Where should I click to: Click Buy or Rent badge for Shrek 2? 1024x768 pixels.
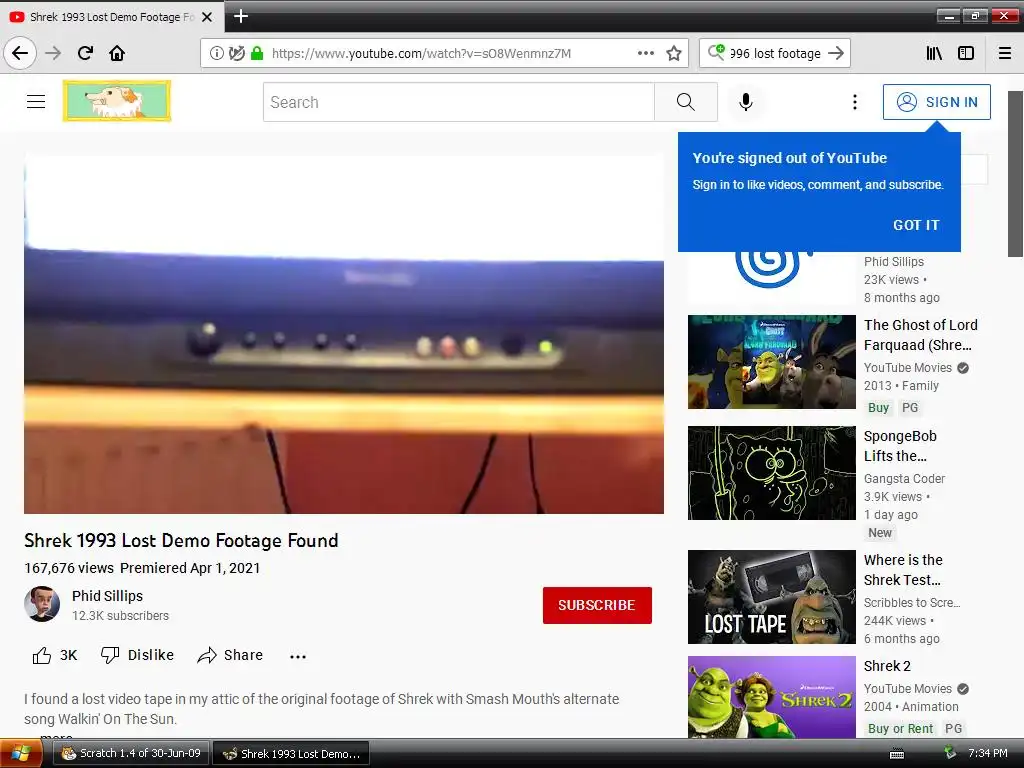[x=901, y=728]
